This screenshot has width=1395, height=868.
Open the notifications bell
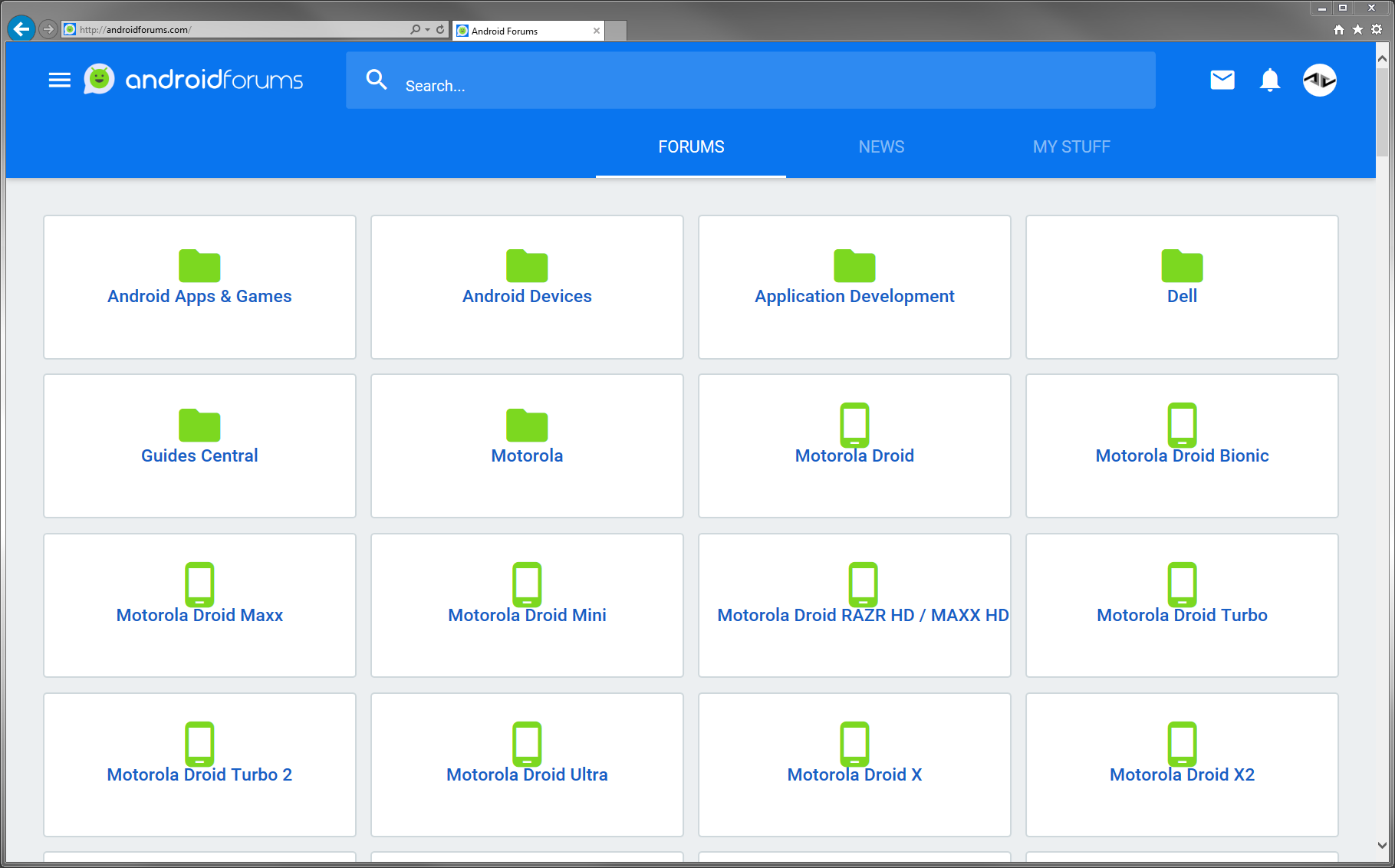coord(1270,80)
